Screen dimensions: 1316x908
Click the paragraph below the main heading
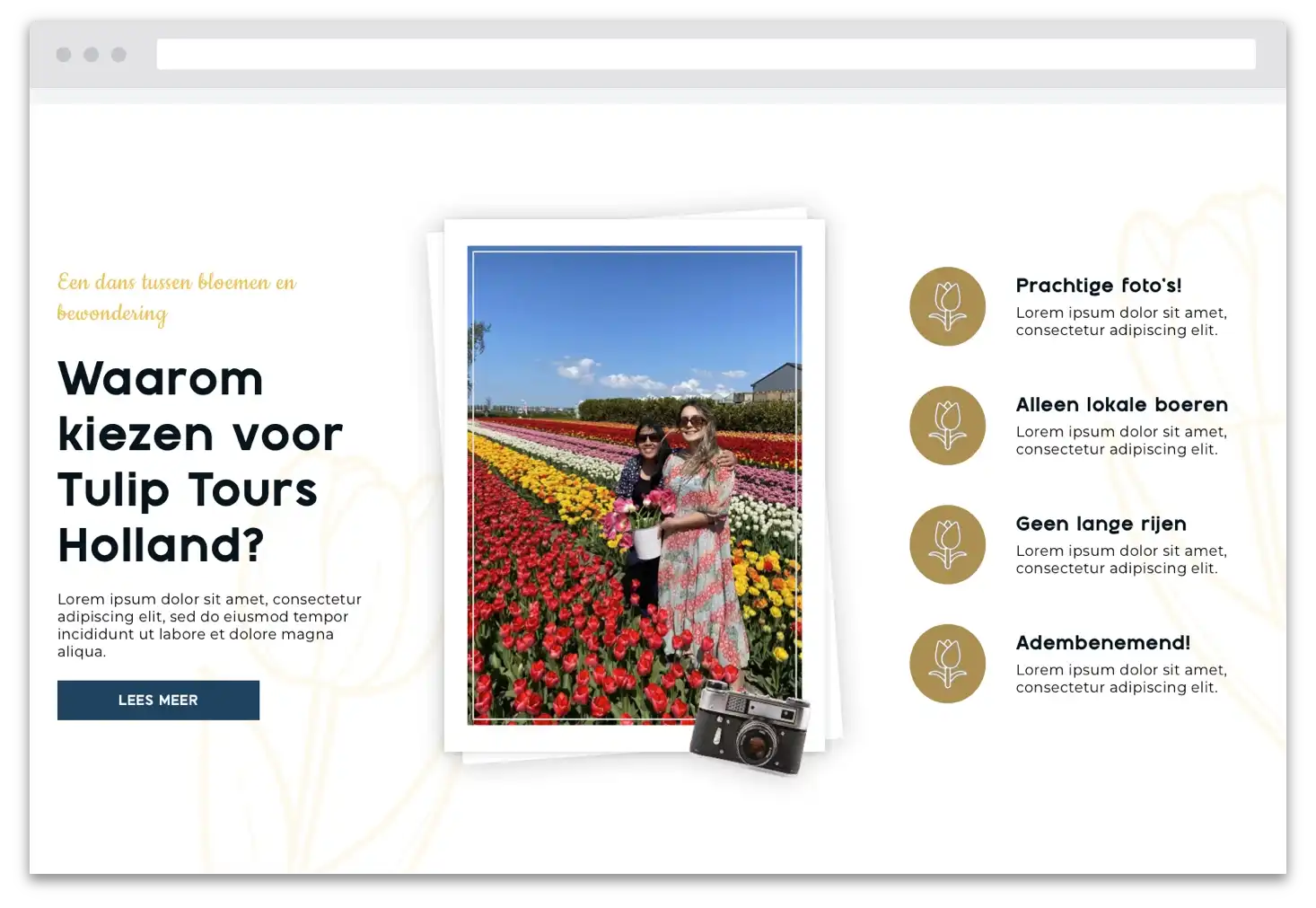click(x=209, y=625)
